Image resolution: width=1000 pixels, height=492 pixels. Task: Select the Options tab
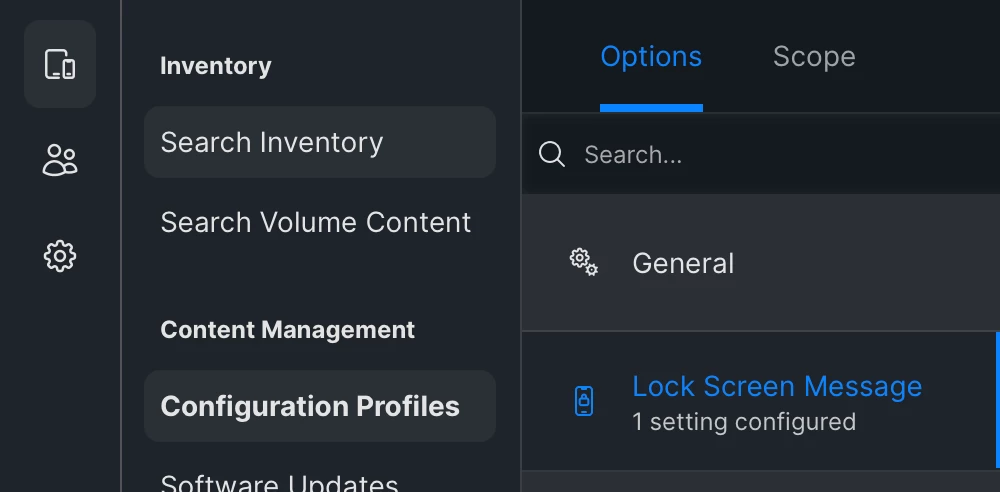pyautogui.click(x=651, y=57)
